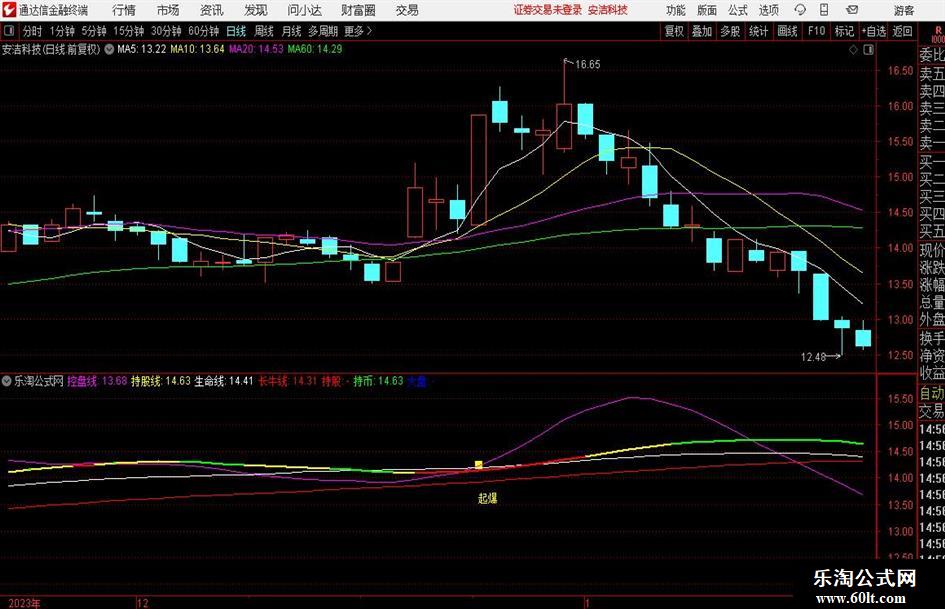The height and width of the screenshot is (609, 945).
Task: Toggle the left panel icon beside 分时
Action: click(8, 31)
